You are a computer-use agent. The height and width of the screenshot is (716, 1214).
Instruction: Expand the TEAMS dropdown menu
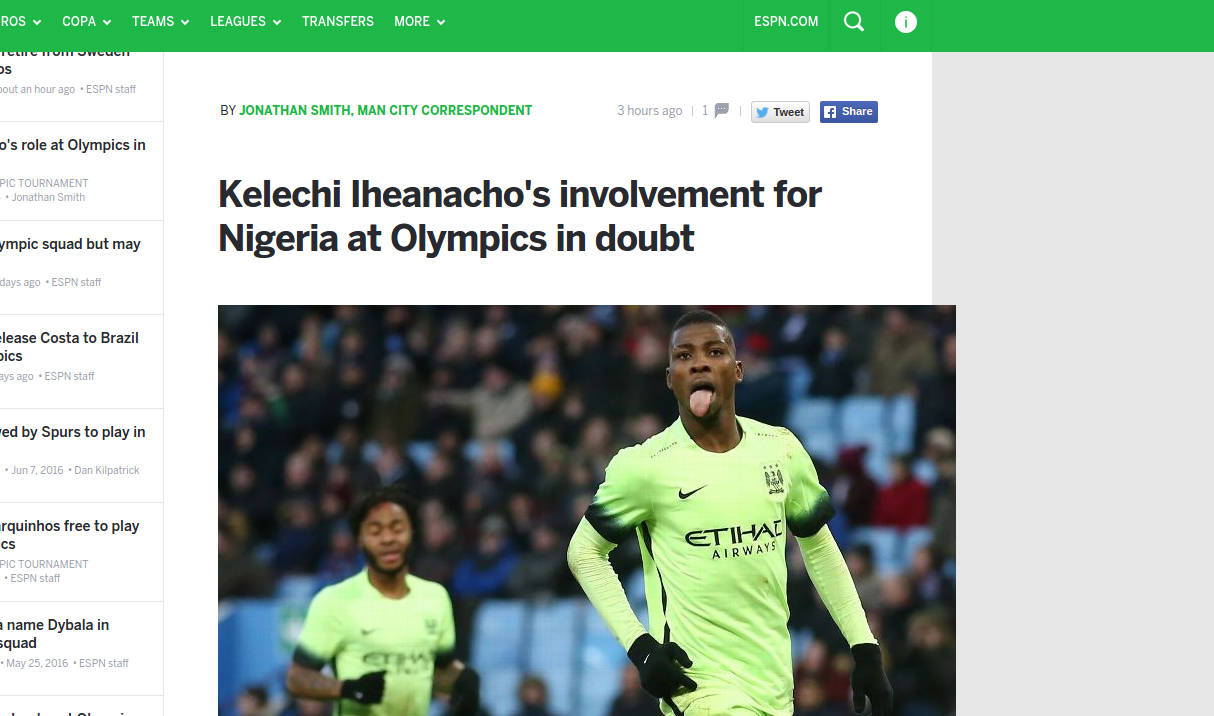[160, 21]
